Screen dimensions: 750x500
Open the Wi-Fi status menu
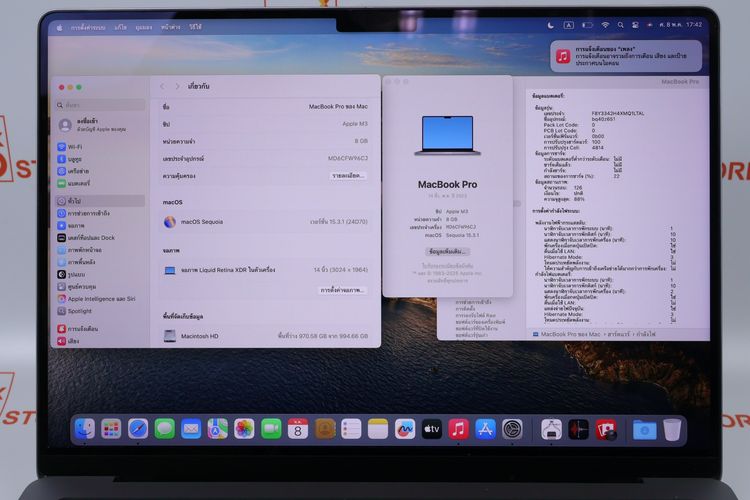605,25
